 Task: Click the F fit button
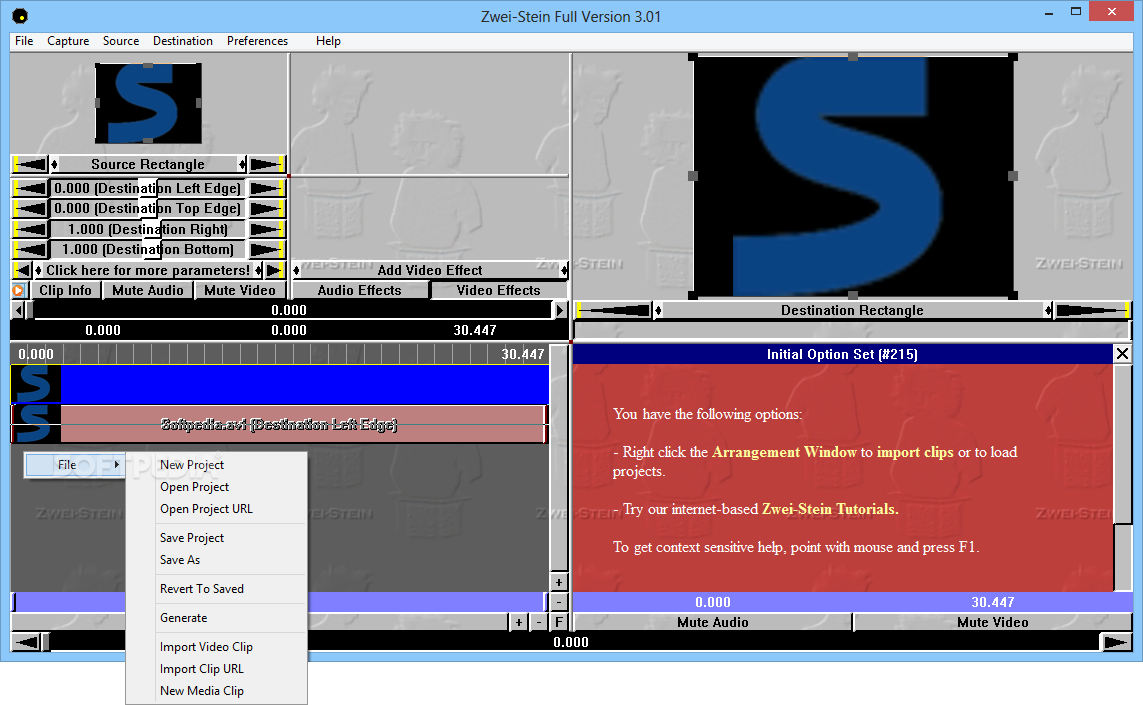[x=558, y=623]
